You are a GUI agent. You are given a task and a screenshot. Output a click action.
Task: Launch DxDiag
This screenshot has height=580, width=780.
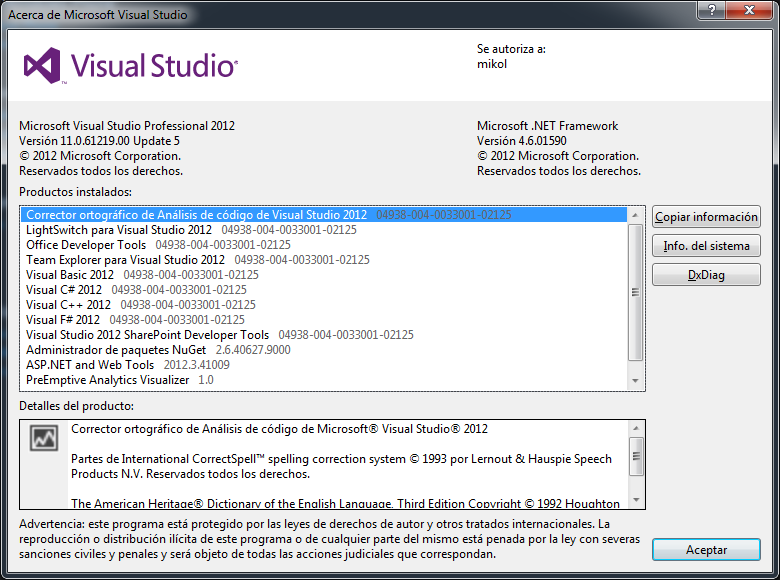pos(706,275)
